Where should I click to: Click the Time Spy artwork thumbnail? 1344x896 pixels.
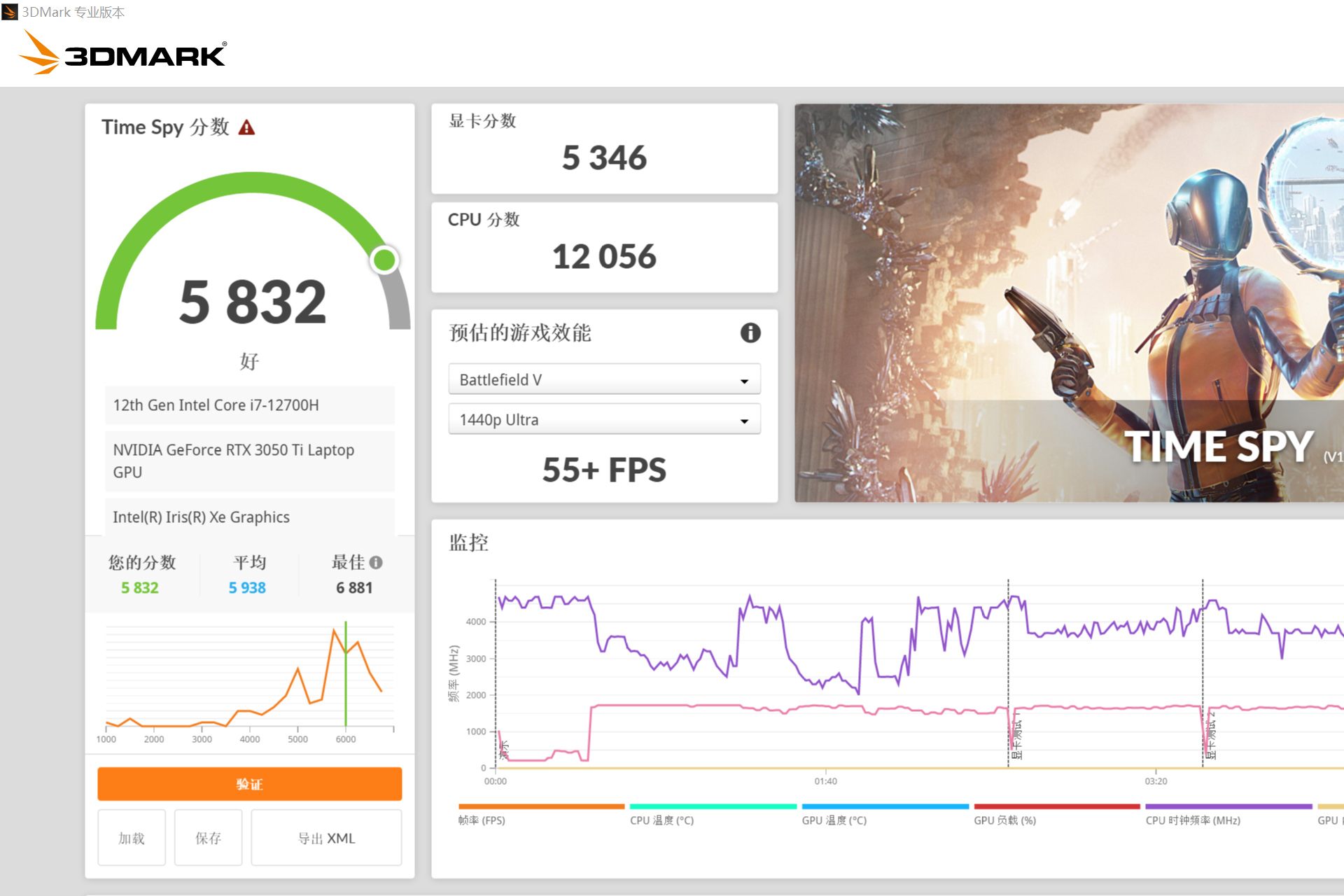coord(1069,303)
